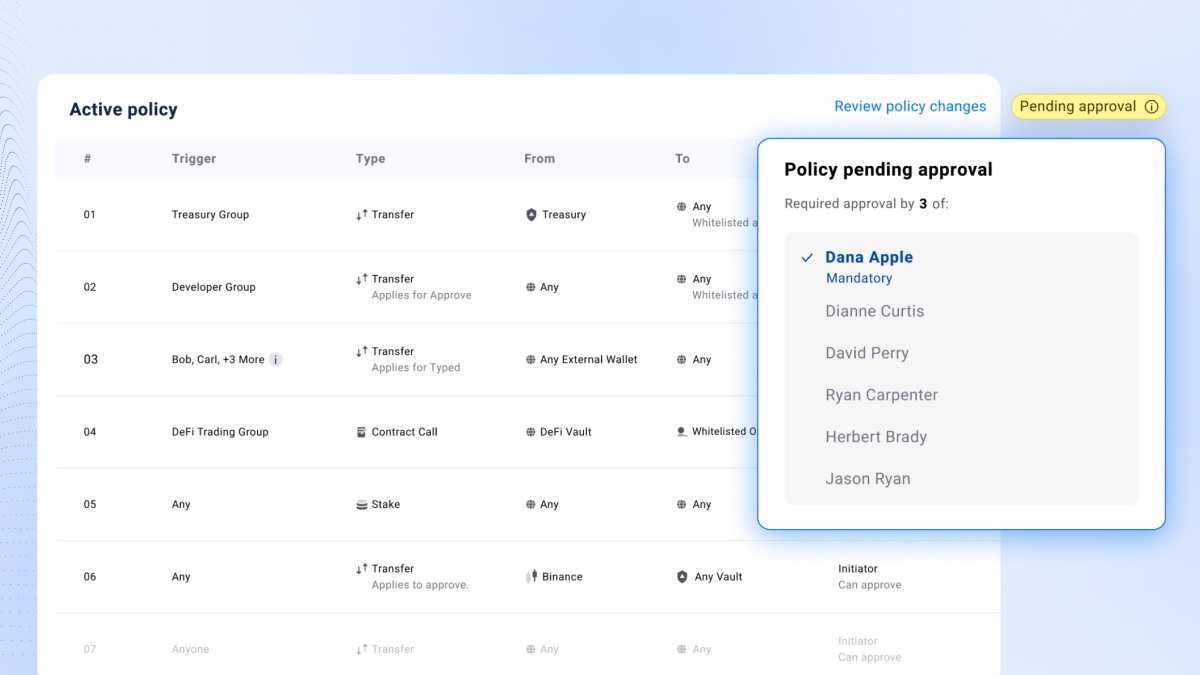
Task: Click the Policy pending approval title
Action: 888,169
